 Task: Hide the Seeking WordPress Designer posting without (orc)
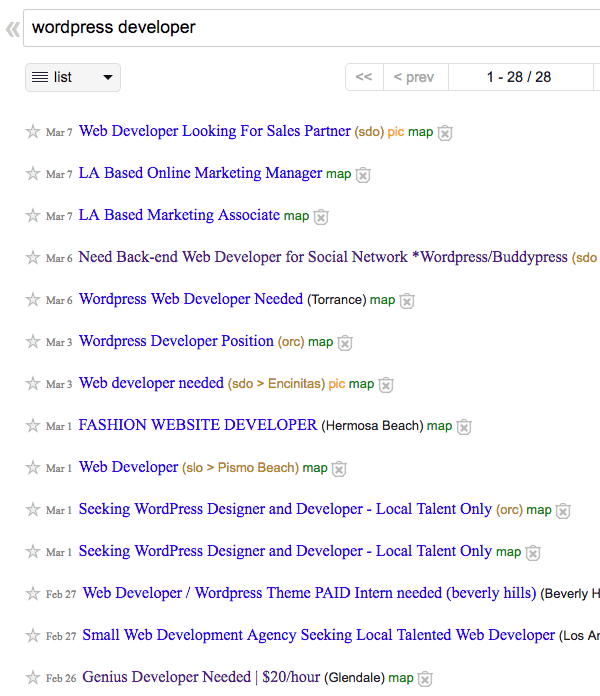coord(533,553)
